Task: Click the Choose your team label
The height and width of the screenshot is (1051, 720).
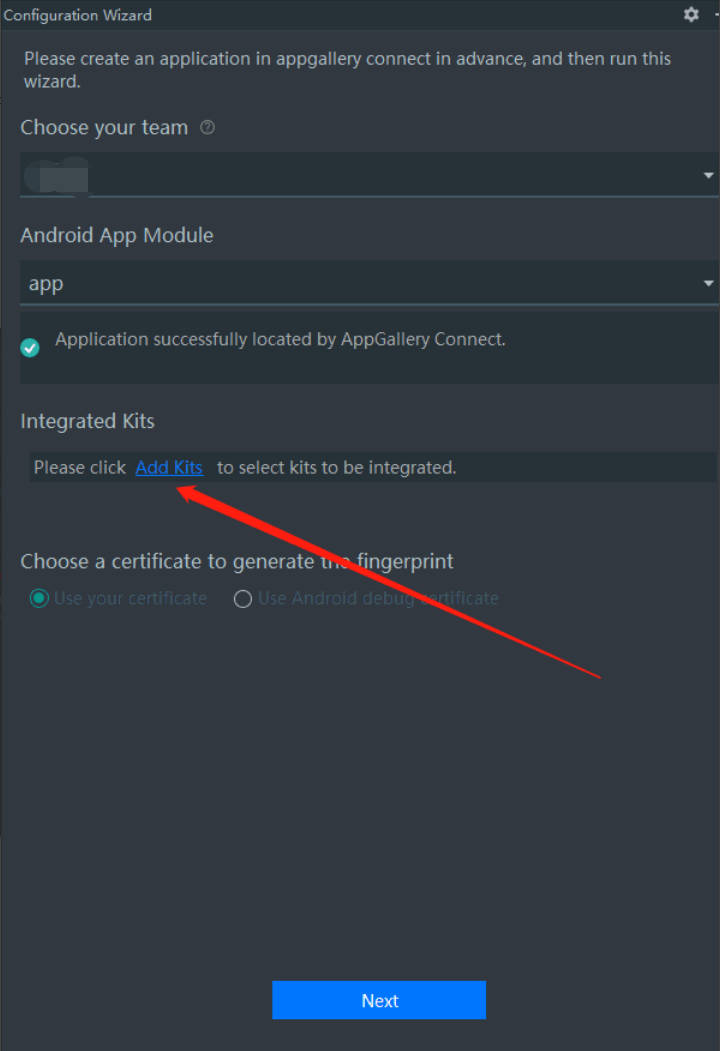Action: (104, 128)
